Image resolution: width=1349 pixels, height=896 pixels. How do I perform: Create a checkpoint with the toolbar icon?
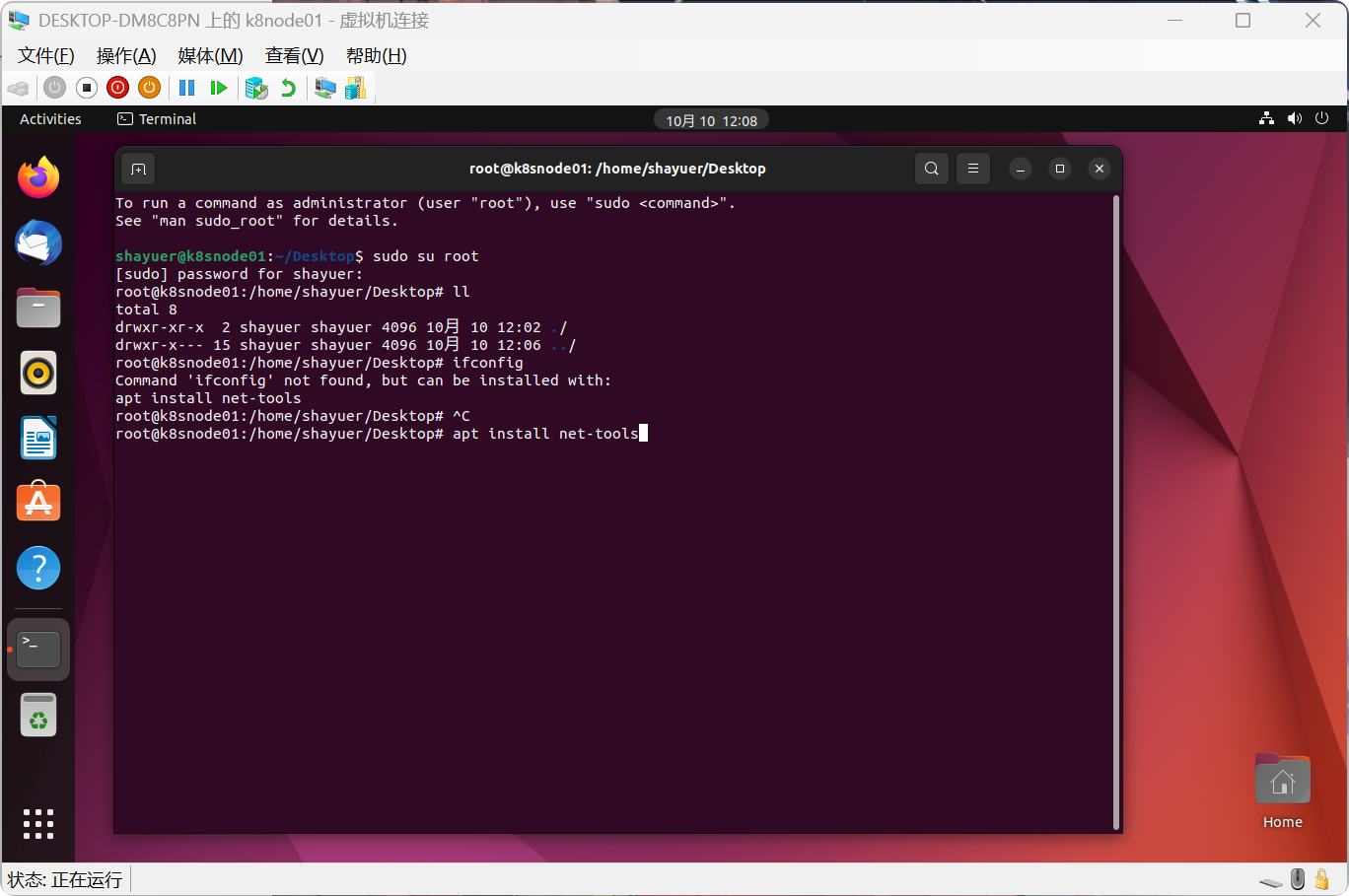(x=256, y=88)
